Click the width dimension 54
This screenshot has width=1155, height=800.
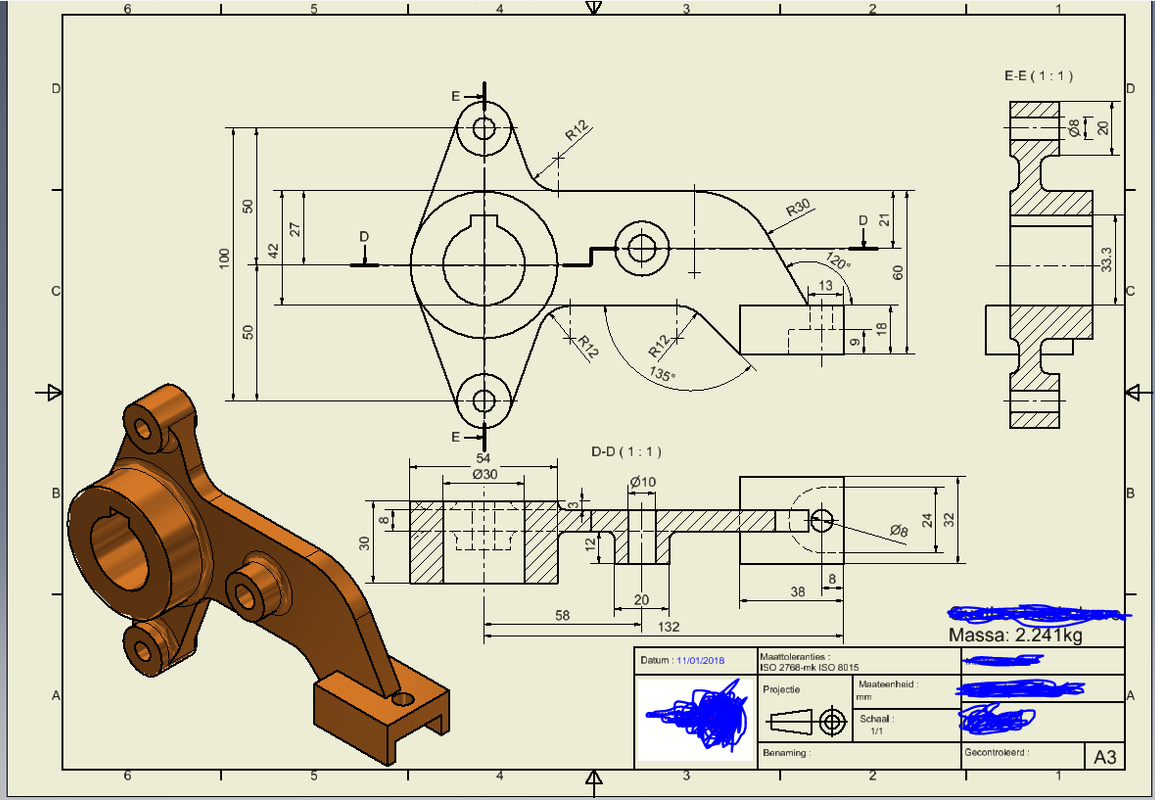point(483,458)
